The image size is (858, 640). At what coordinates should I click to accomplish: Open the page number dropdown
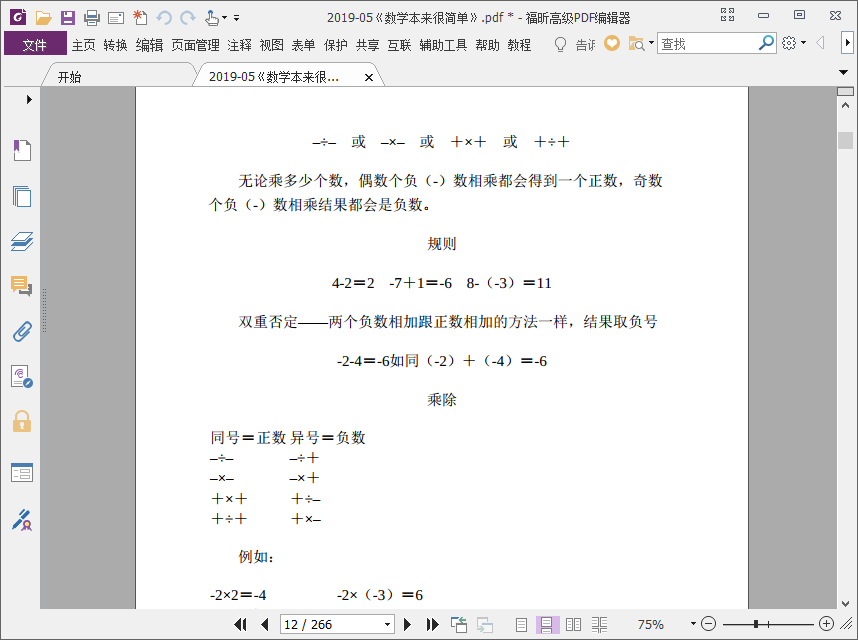point(387,624)
